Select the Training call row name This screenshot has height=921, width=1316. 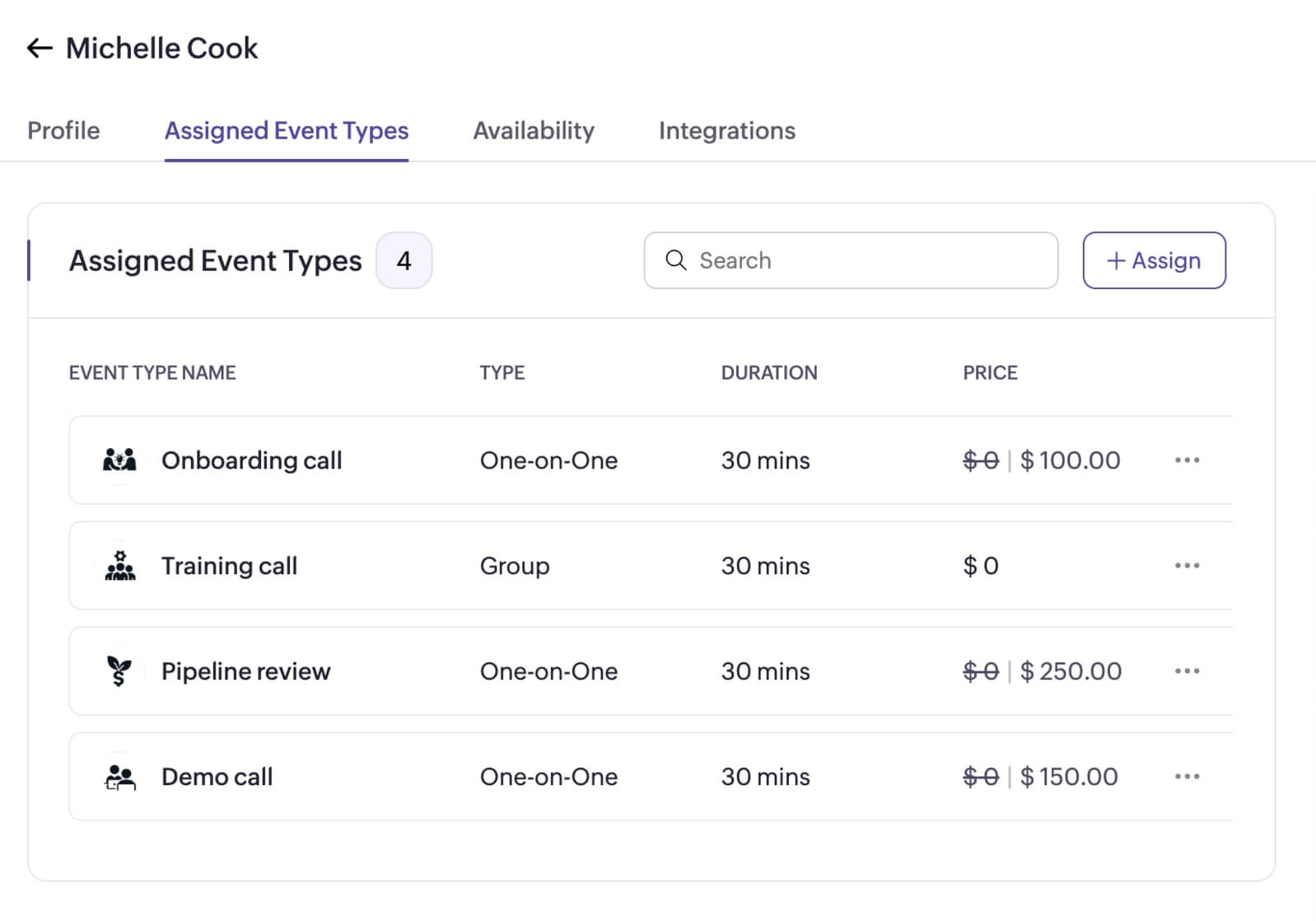[x=229, y=566]
